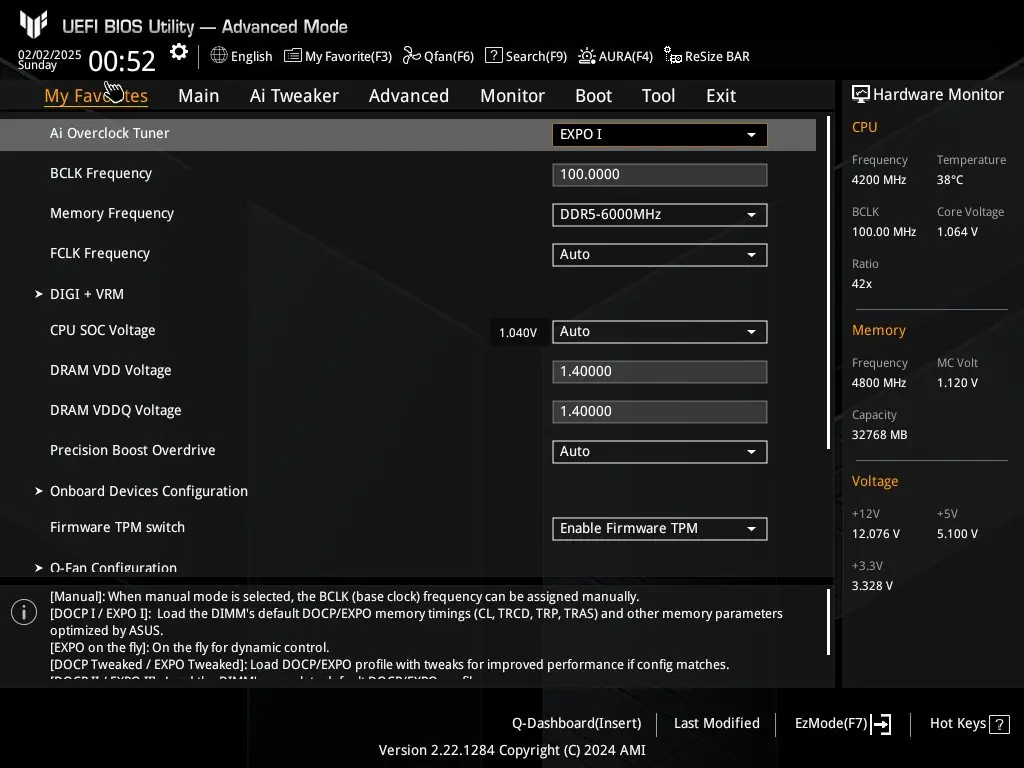Click the English language label

click(251, 57)
